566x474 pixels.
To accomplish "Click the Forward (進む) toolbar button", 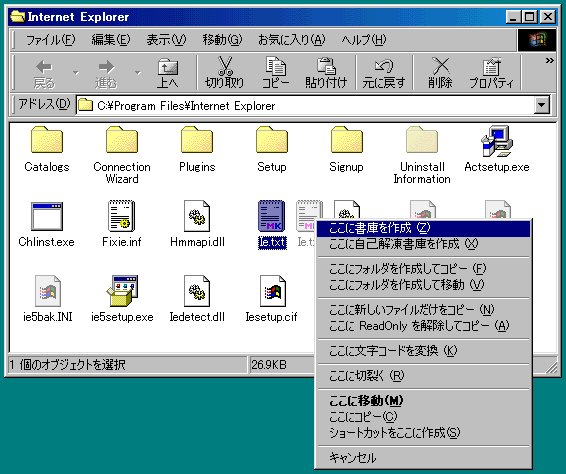I will pos(106,74).
